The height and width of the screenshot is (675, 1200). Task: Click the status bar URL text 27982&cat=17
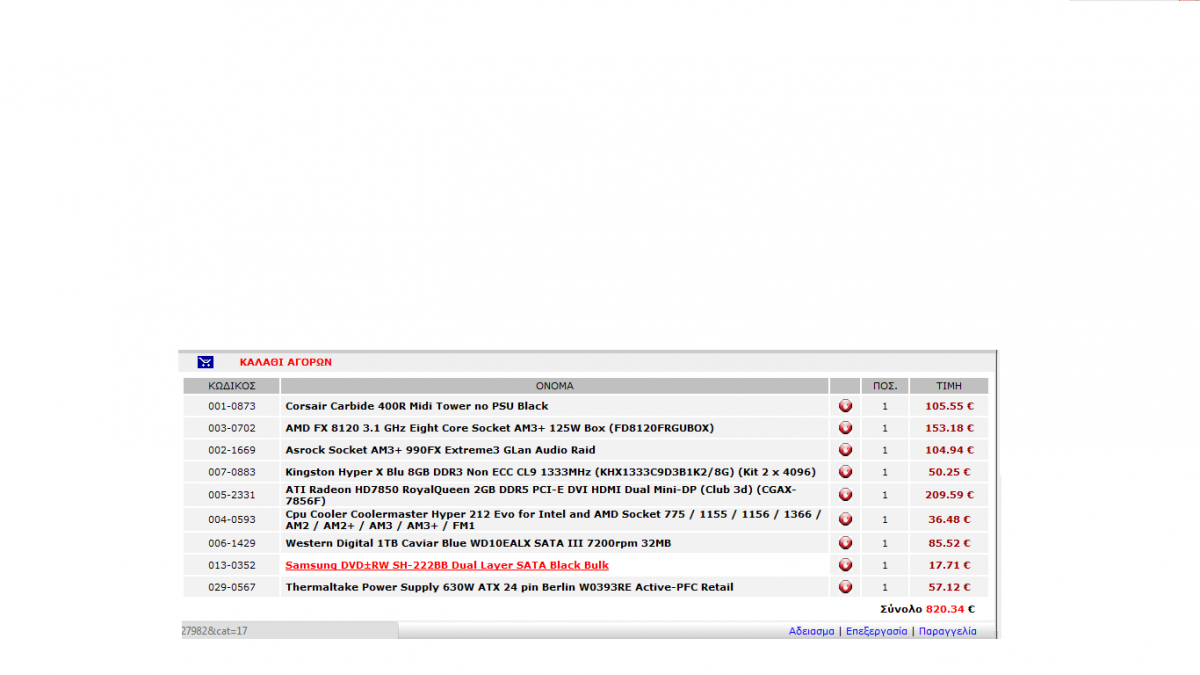click(x=214, y=631)
